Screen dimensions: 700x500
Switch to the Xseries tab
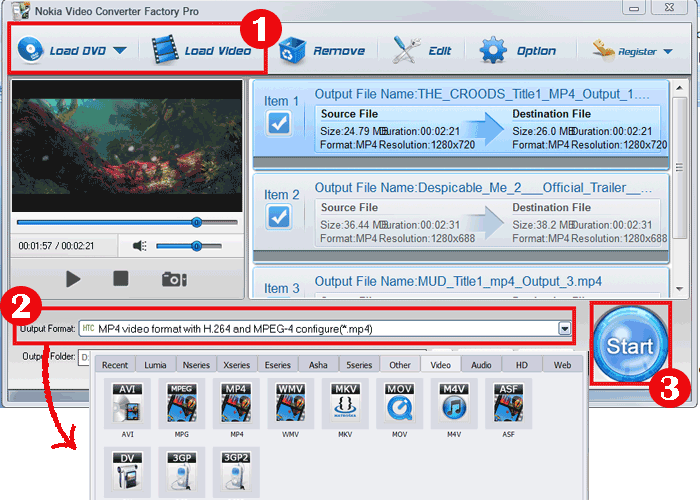coord(237,365)
